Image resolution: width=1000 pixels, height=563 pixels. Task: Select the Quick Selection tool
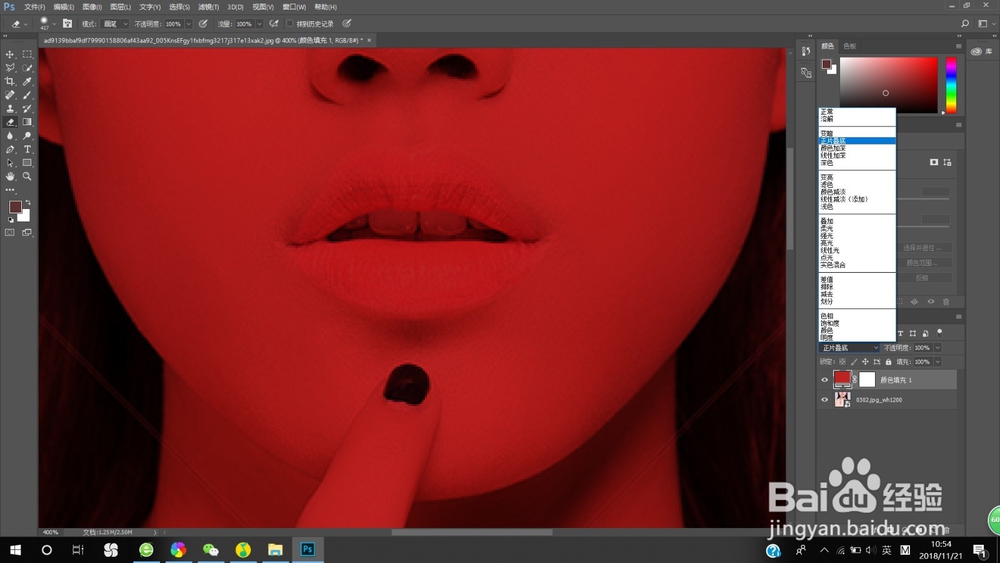pos(27,68)
